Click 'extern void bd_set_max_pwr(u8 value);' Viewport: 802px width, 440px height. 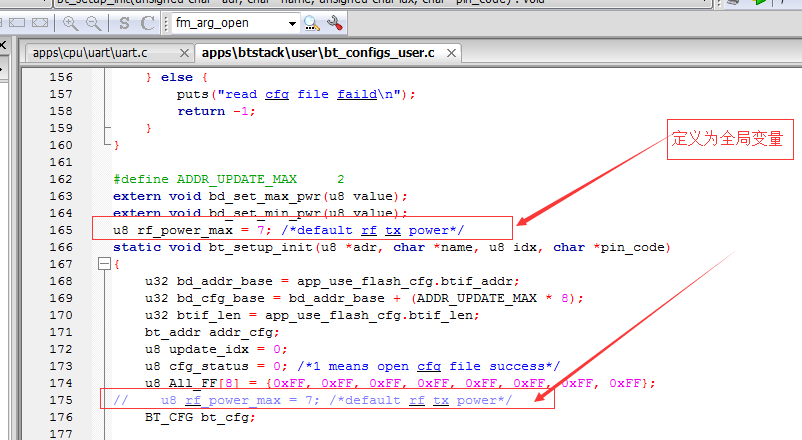[x=260, y=196]
